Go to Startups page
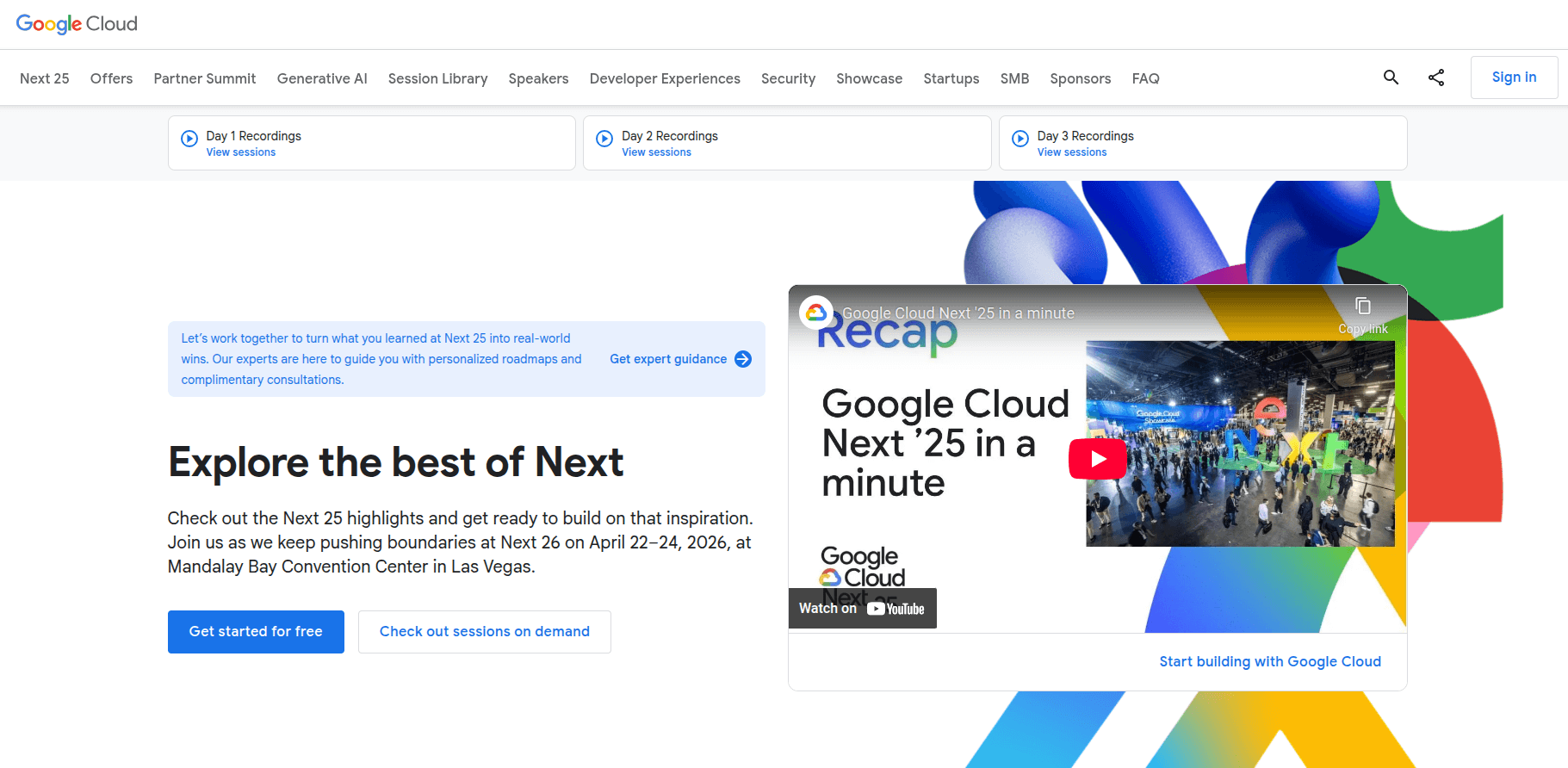The height and width of the screenshot is (768, 1568). 951,78
